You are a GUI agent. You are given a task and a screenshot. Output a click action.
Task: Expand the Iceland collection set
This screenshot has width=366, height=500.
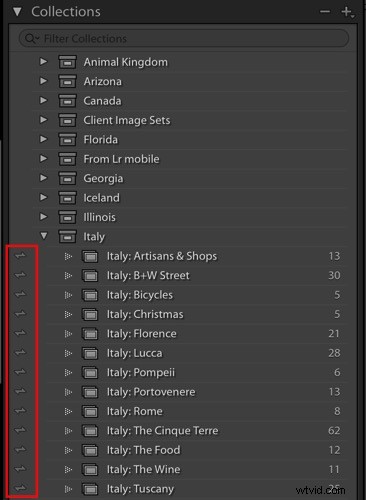click(x=43, y=197)
